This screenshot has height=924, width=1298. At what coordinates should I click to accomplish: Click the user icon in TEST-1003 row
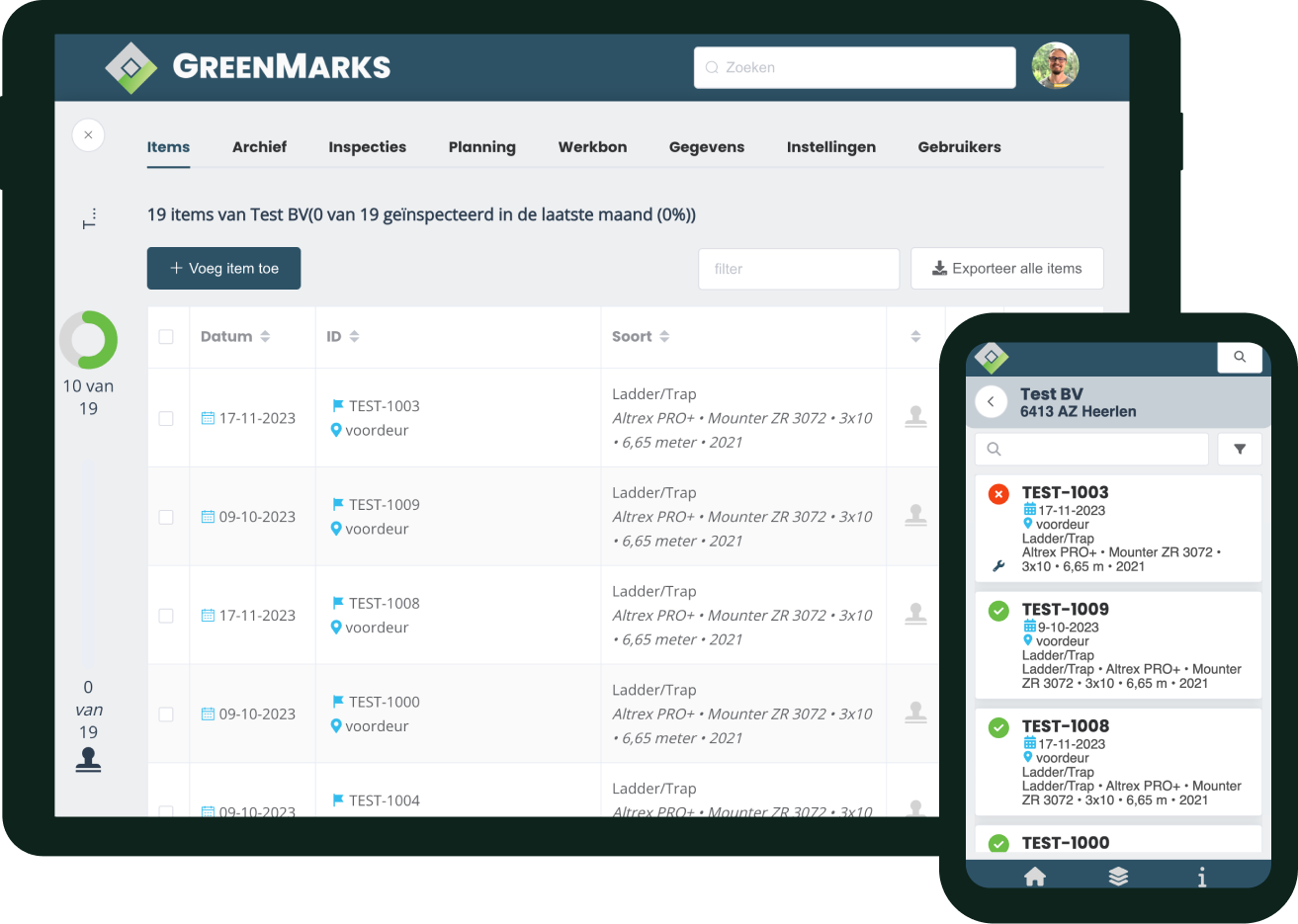916,417
